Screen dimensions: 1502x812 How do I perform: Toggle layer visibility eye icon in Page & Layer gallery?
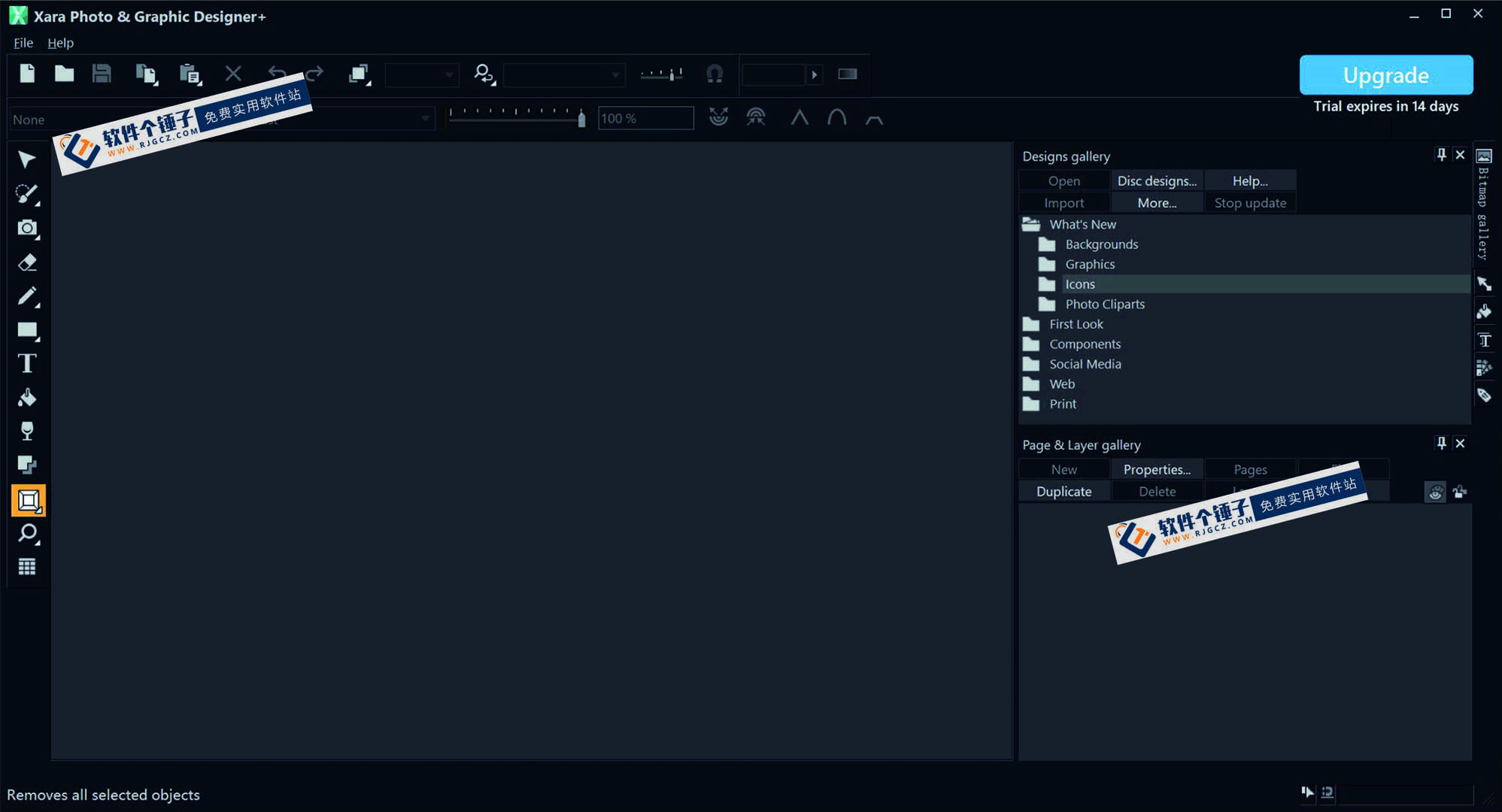pyautogui.click(x=1435, y=492)
